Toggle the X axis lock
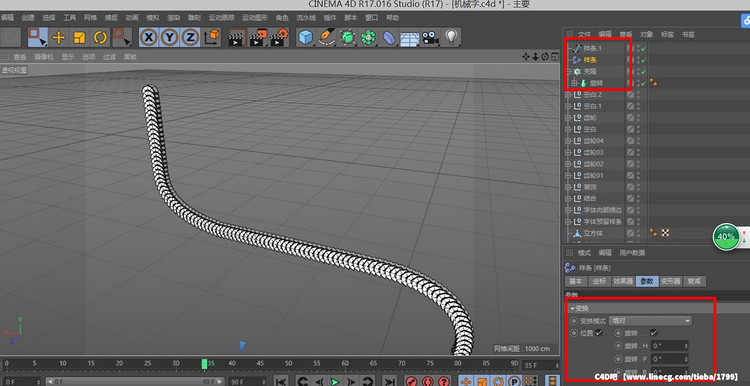 (149, 37)
